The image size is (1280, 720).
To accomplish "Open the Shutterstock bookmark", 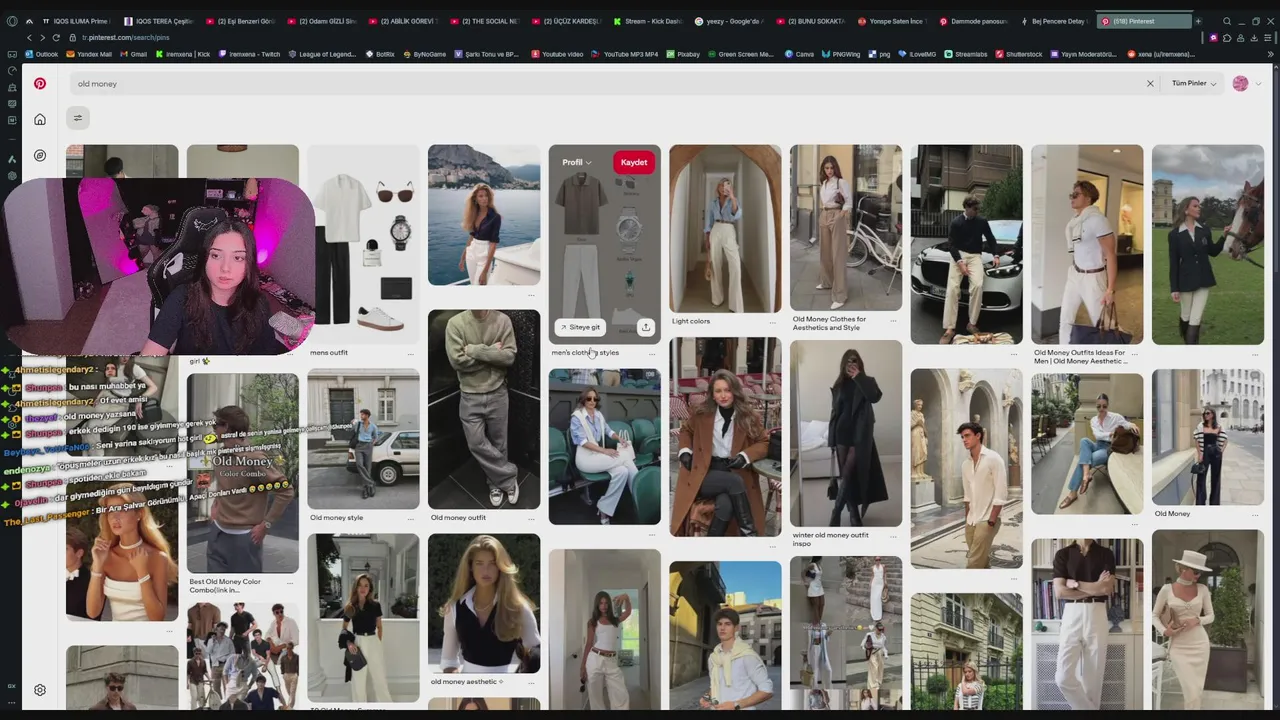I will pyautogui.click(x=1019, y=54).
